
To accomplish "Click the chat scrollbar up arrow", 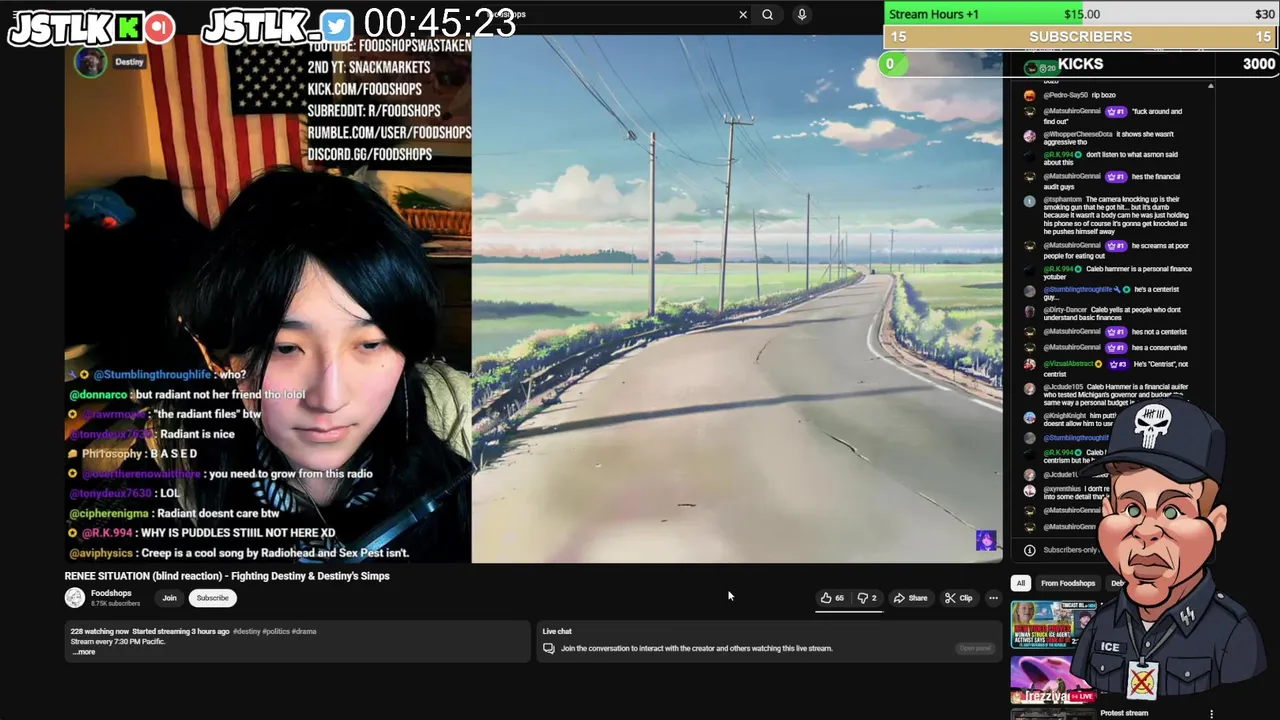I will coord(1211,87).
